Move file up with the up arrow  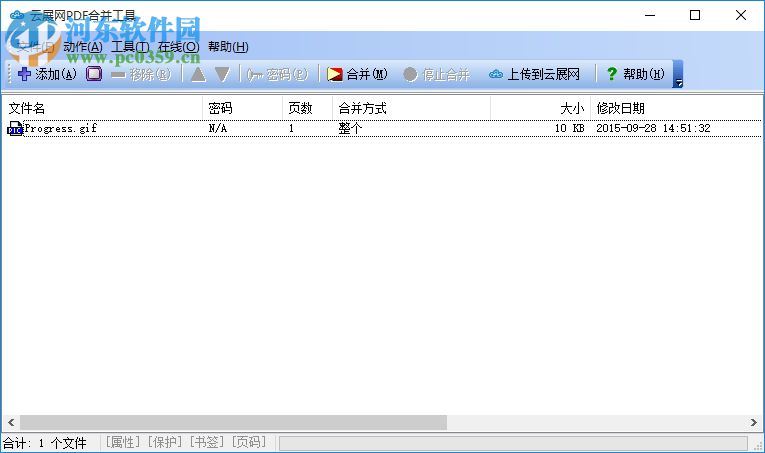point(198,74)
